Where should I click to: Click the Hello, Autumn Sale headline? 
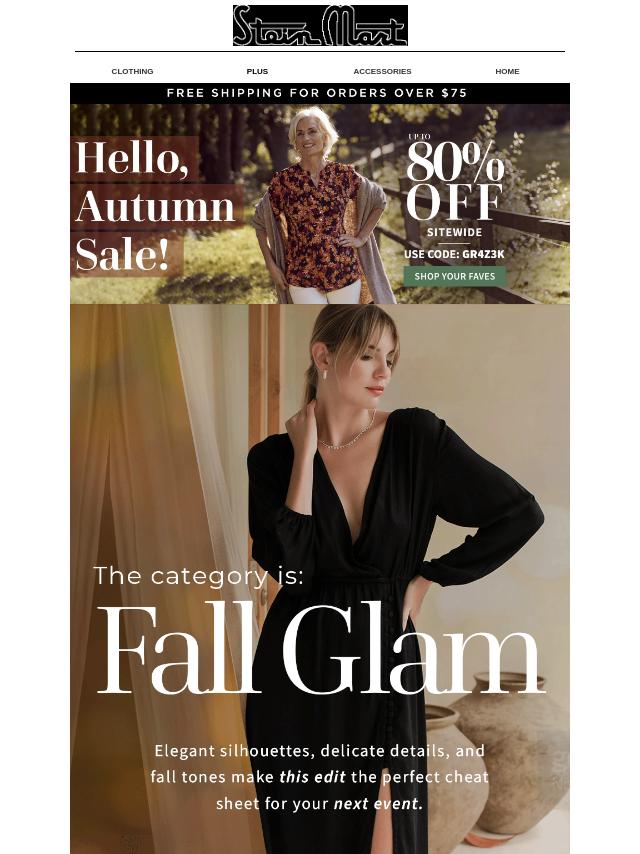155,206
